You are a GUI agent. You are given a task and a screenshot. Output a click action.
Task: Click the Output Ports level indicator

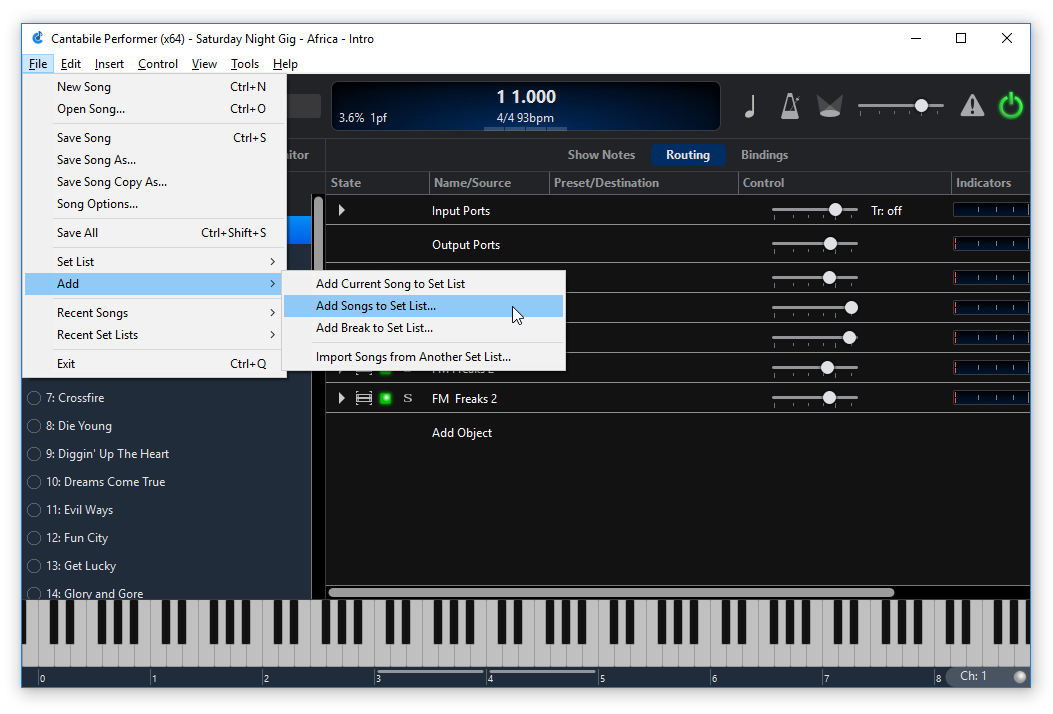click(991, 244)
